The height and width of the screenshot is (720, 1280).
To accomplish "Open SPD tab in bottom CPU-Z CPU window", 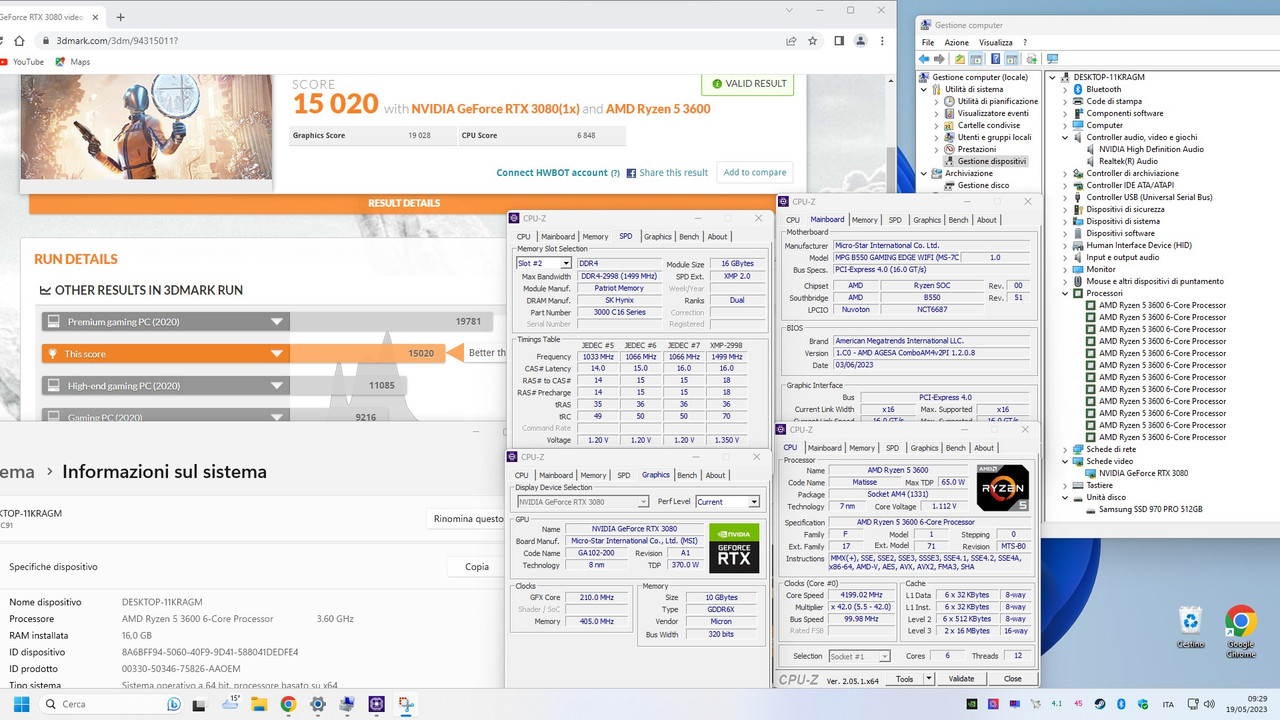I will (892, 448).
